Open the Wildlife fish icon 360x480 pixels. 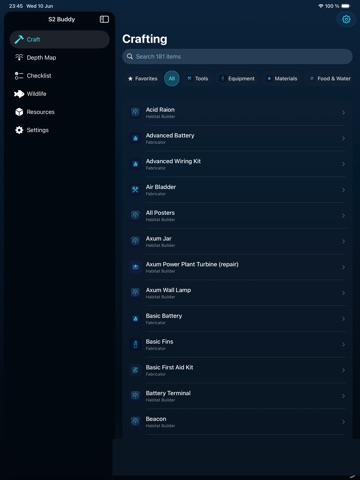coord(19,94)
